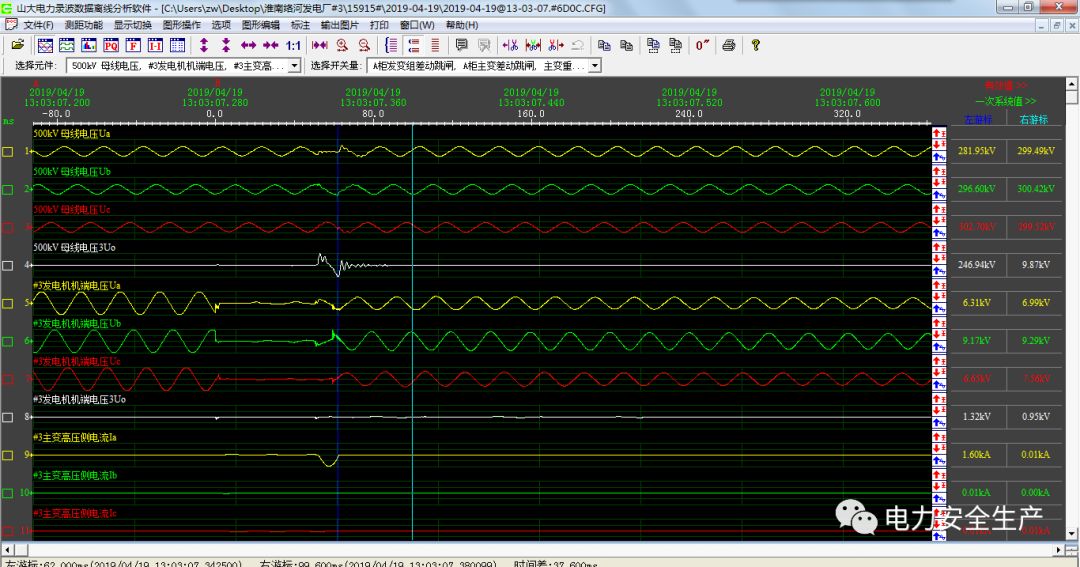
Task: Open the PQ power analysis tool
Action: [x=111, y=45]
